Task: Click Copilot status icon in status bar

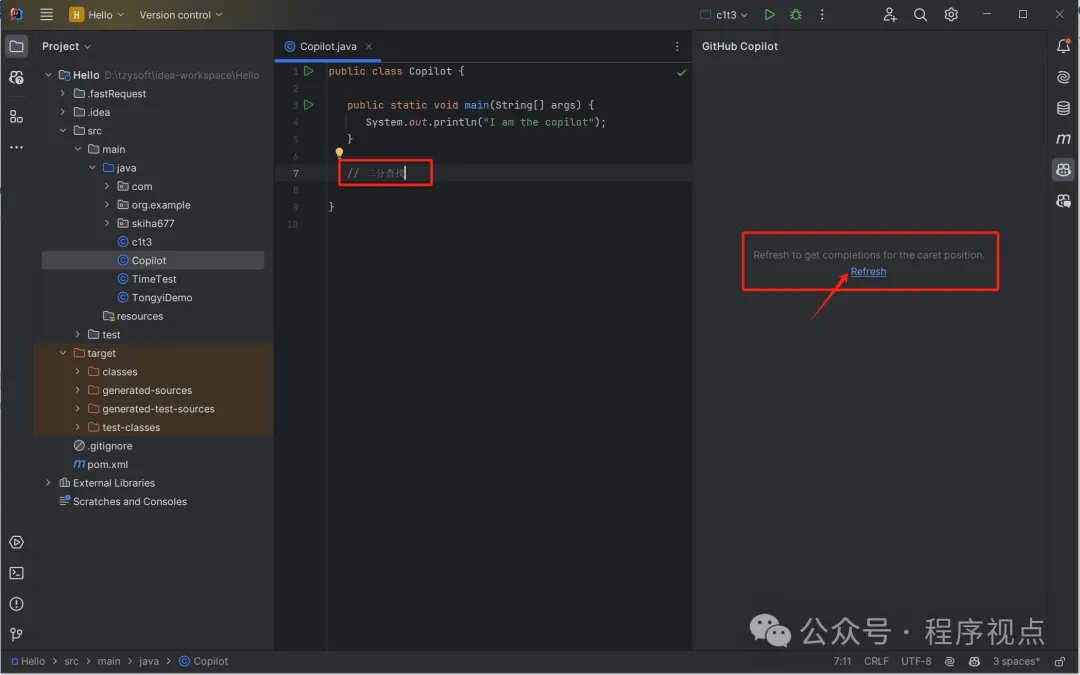Action: click(x=974, y=661)
